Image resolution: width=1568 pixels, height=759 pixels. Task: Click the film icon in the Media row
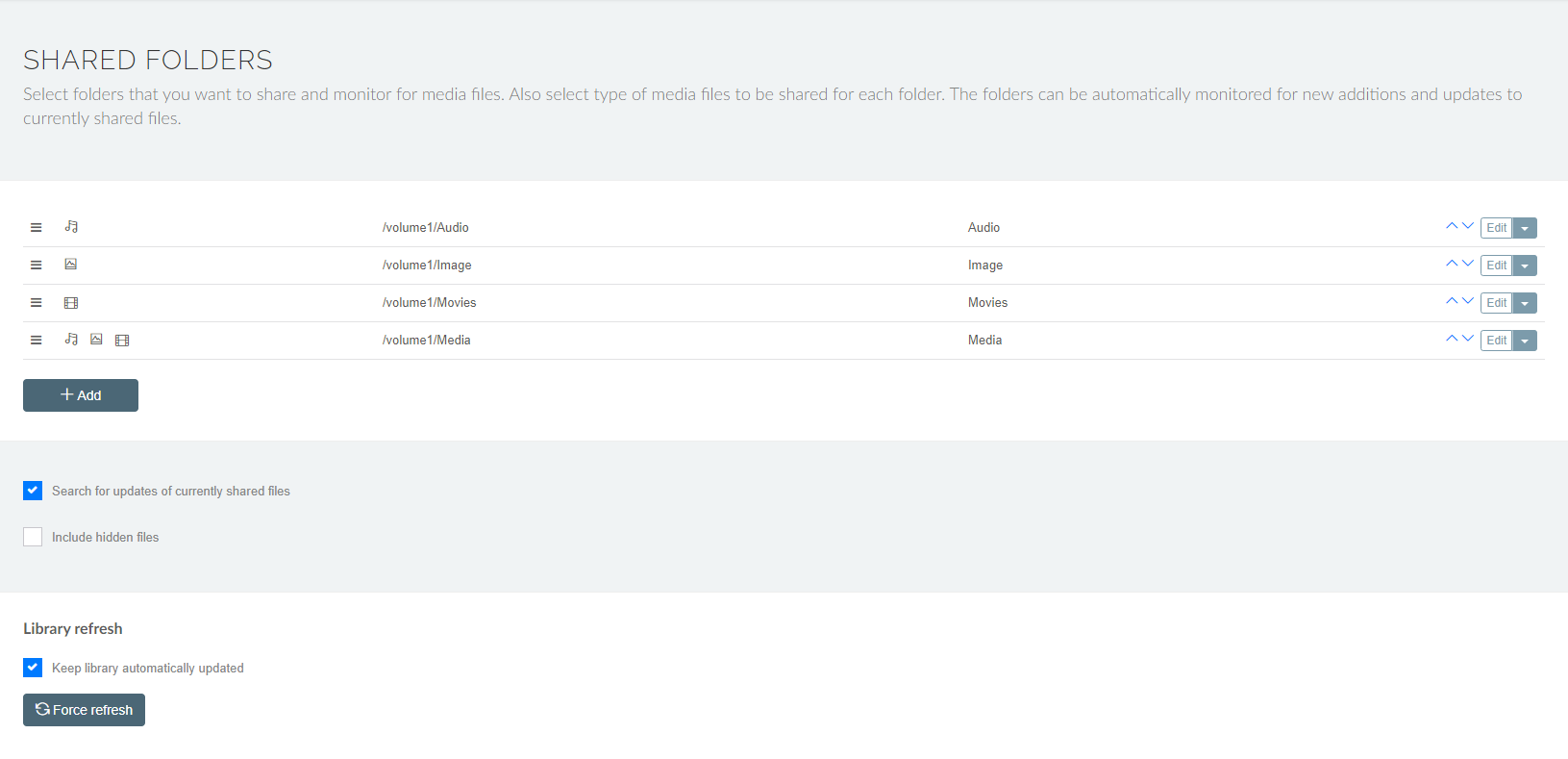pos(122,341)
